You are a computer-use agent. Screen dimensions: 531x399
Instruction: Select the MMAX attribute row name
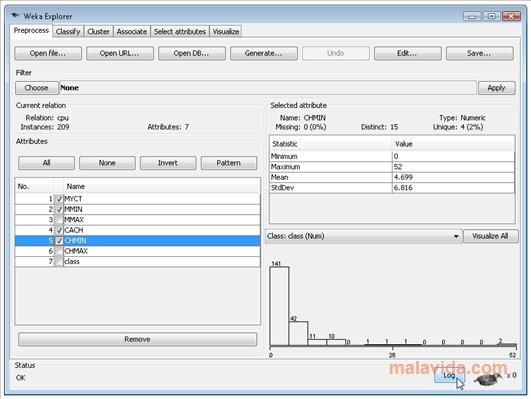click(74, 220)
